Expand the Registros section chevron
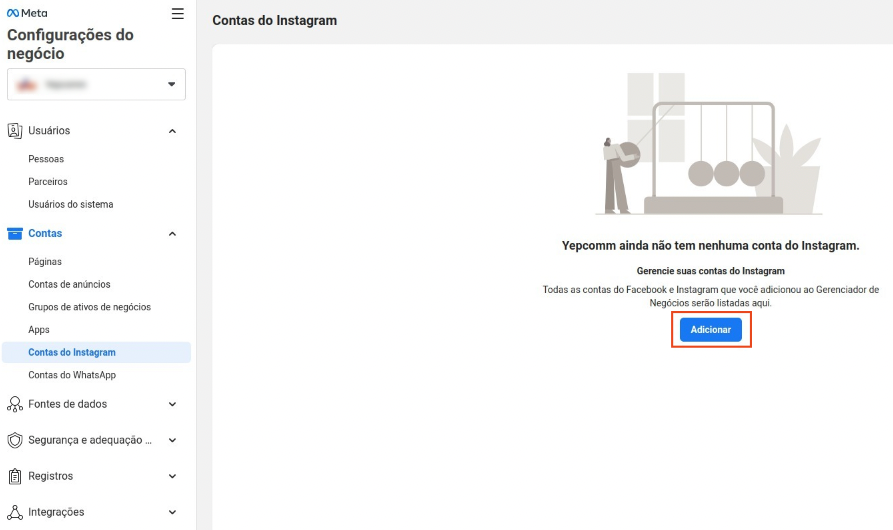Viewport: 893px width, 530px height. point(172,476)
